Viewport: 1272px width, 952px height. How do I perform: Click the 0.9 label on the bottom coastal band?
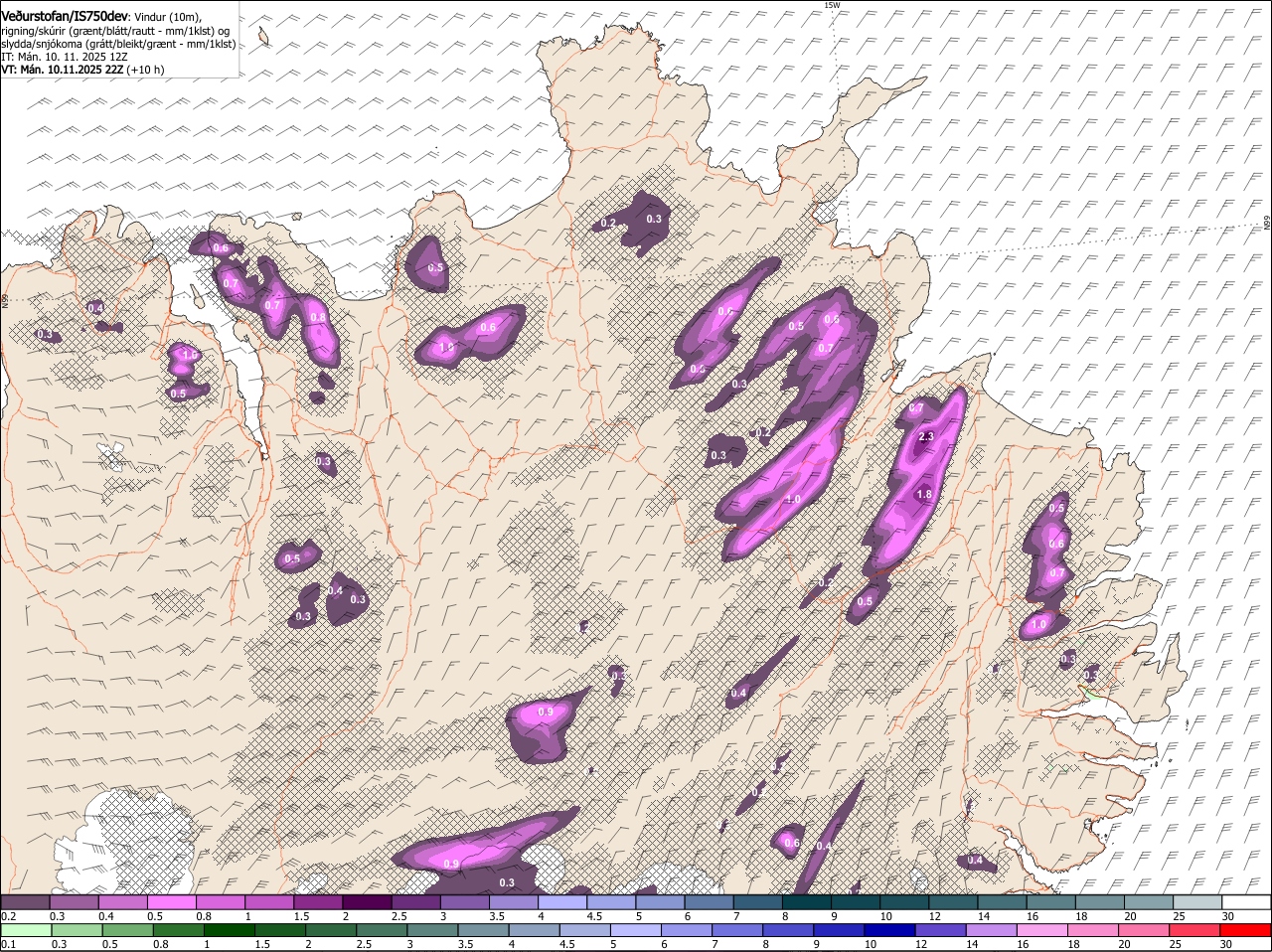click(x=451, y=865)
